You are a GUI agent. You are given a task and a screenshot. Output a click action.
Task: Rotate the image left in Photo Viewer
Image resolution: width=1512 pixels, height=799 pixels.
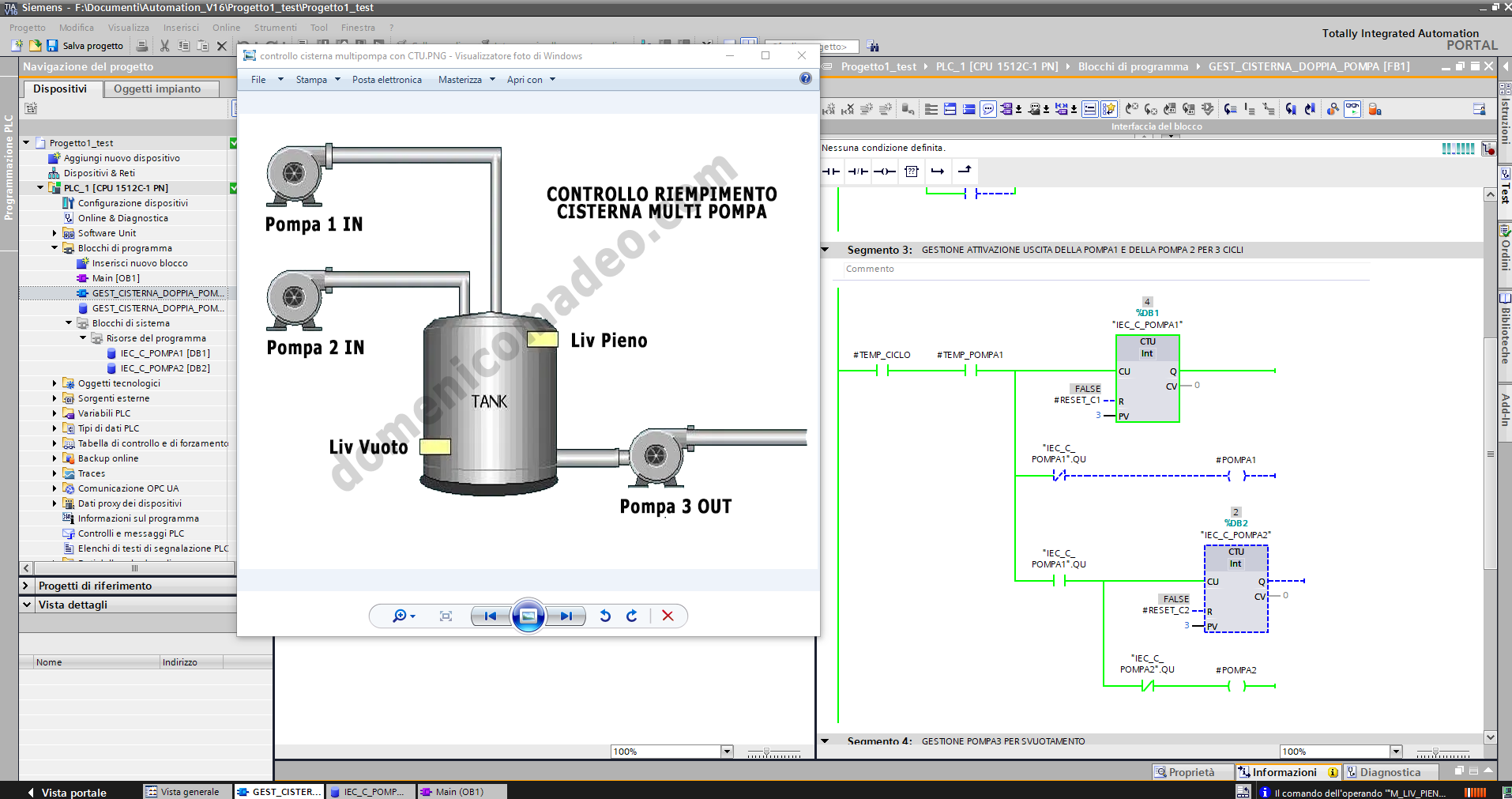tap(605, 616)
